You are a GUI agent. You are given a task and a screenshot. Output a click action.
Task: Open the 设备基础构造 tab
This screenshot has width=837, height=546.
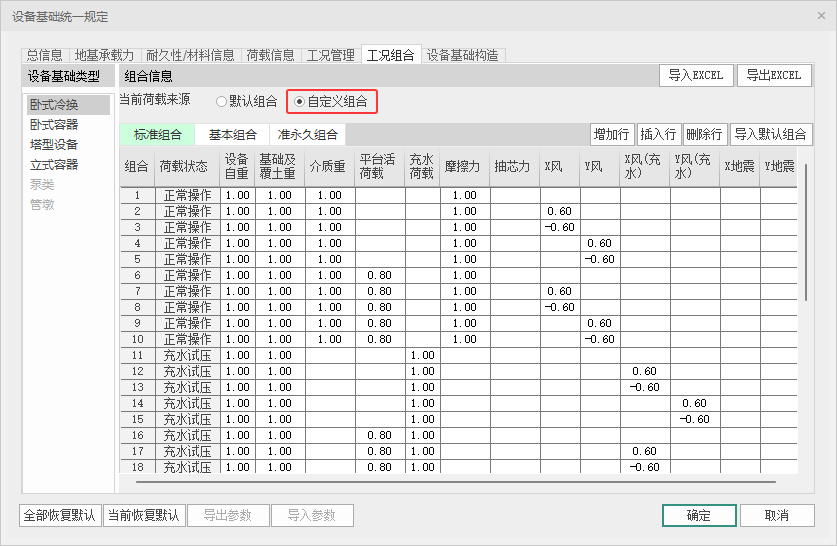point(463,55)
